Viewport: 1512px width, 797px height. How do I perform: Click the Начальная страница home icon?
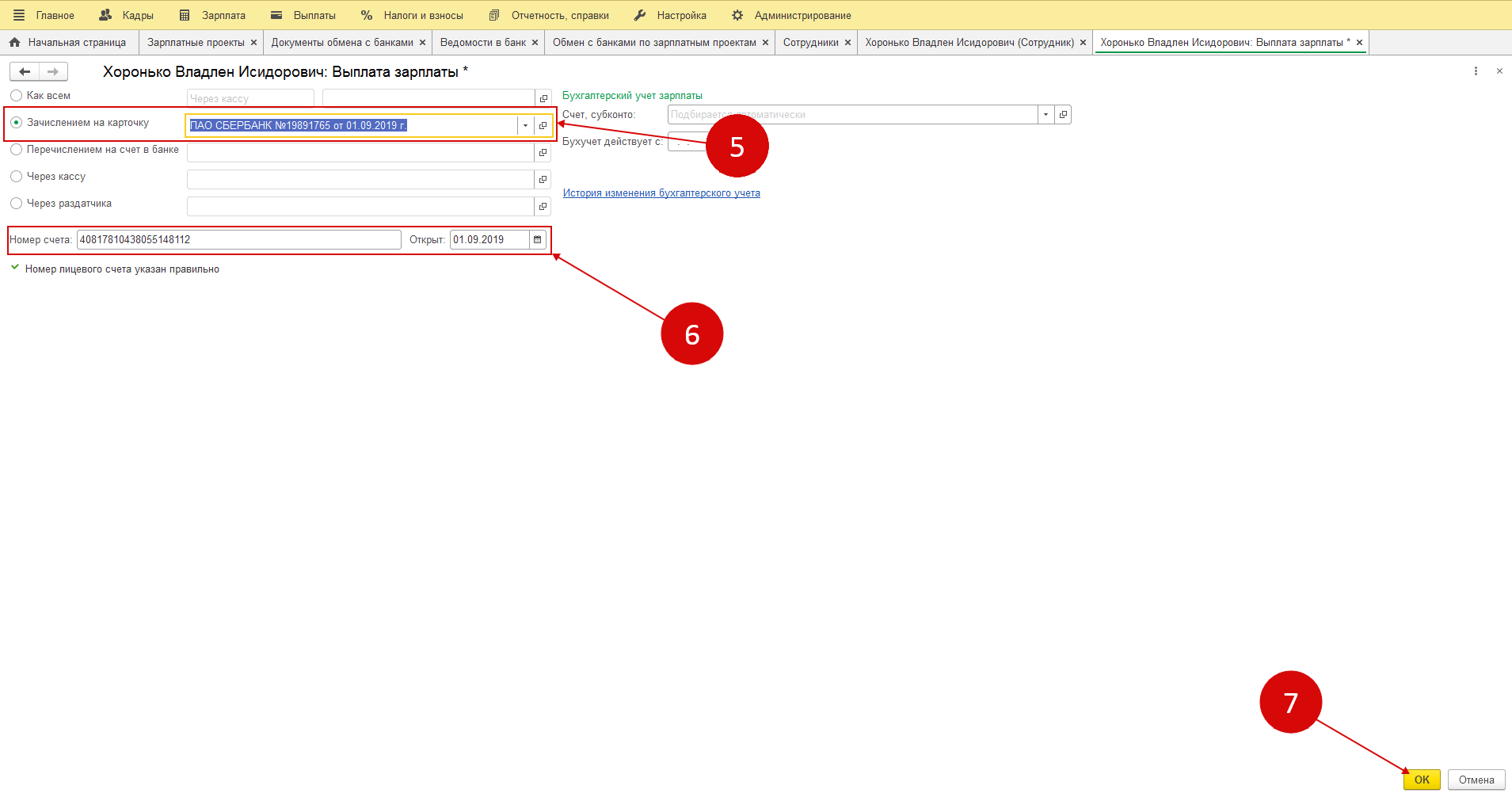tap(14, 43)
